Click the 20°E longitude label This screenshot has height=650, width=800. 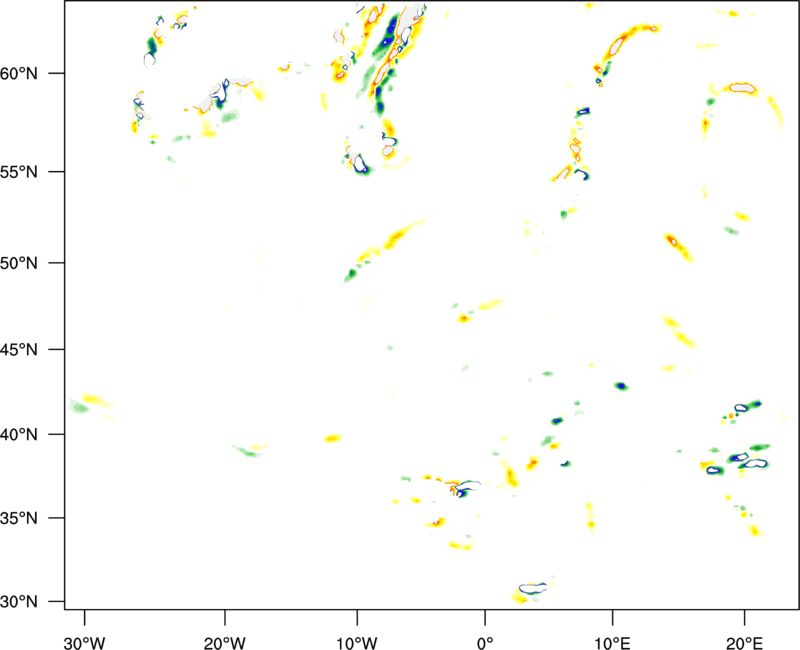[744, 642]
